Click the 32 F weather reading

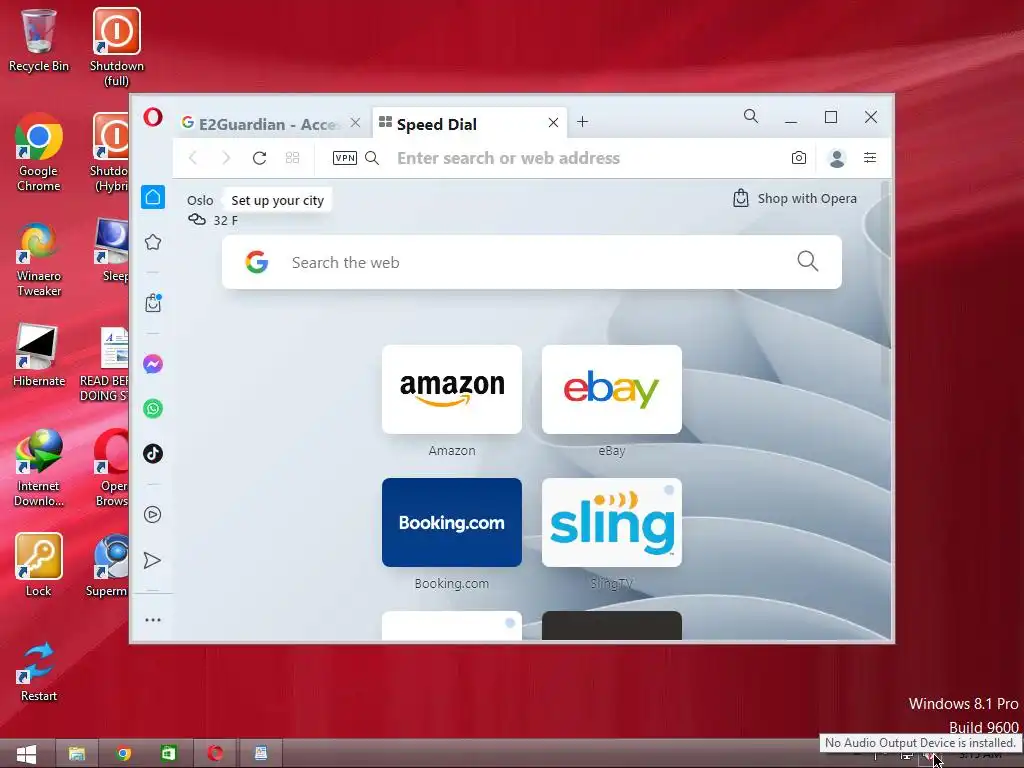pos(225,221)
